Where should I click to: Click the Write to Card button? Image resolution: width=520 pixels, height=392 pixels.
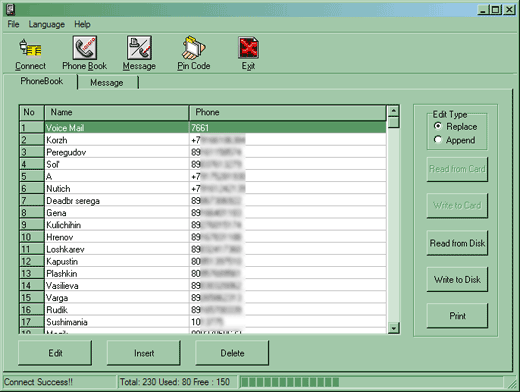click(457, 205)
